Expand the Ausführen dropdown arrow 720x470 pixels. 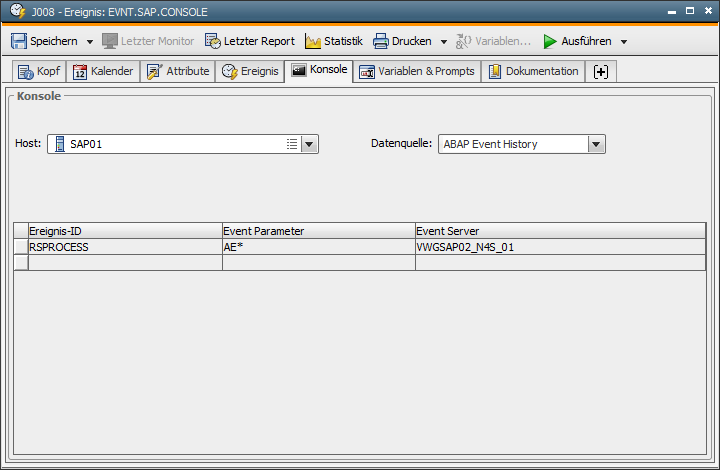pyautogui.click(x=624, y=42)
